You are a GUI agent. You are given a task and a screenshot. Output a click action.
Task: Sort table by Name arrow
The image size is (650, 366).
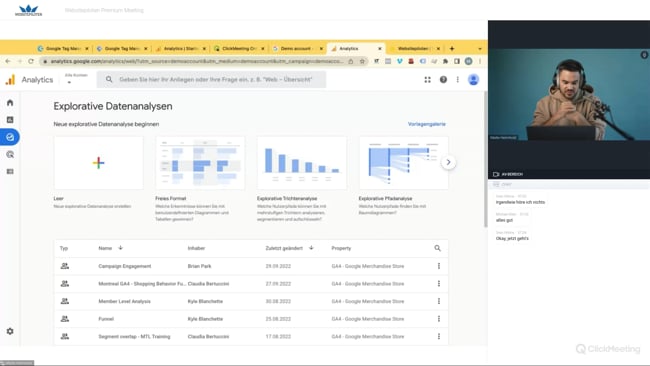[120, 248]
